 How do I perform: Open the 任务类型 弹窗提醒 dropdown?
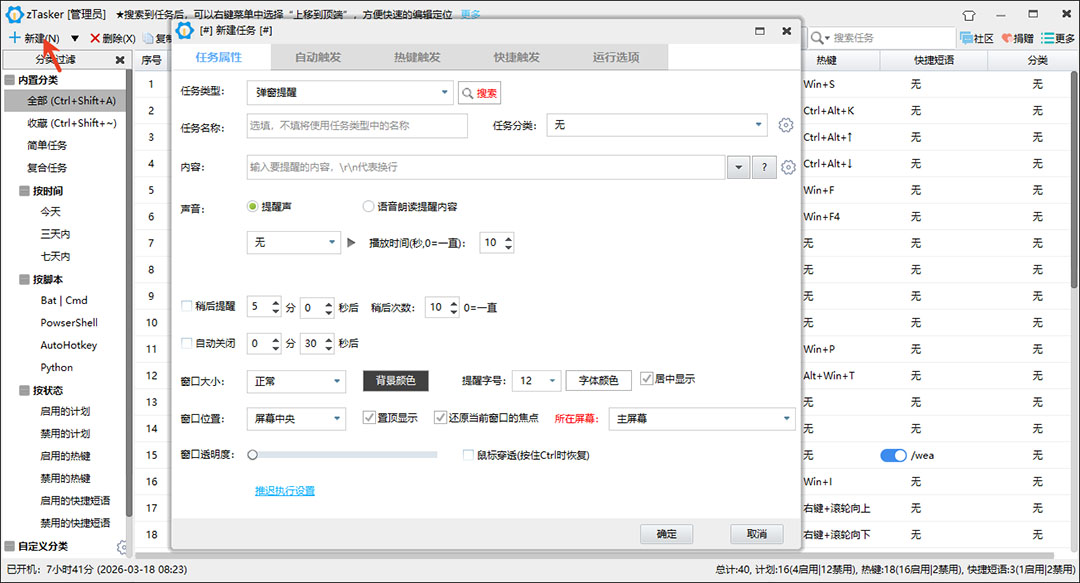pos(350,92)
